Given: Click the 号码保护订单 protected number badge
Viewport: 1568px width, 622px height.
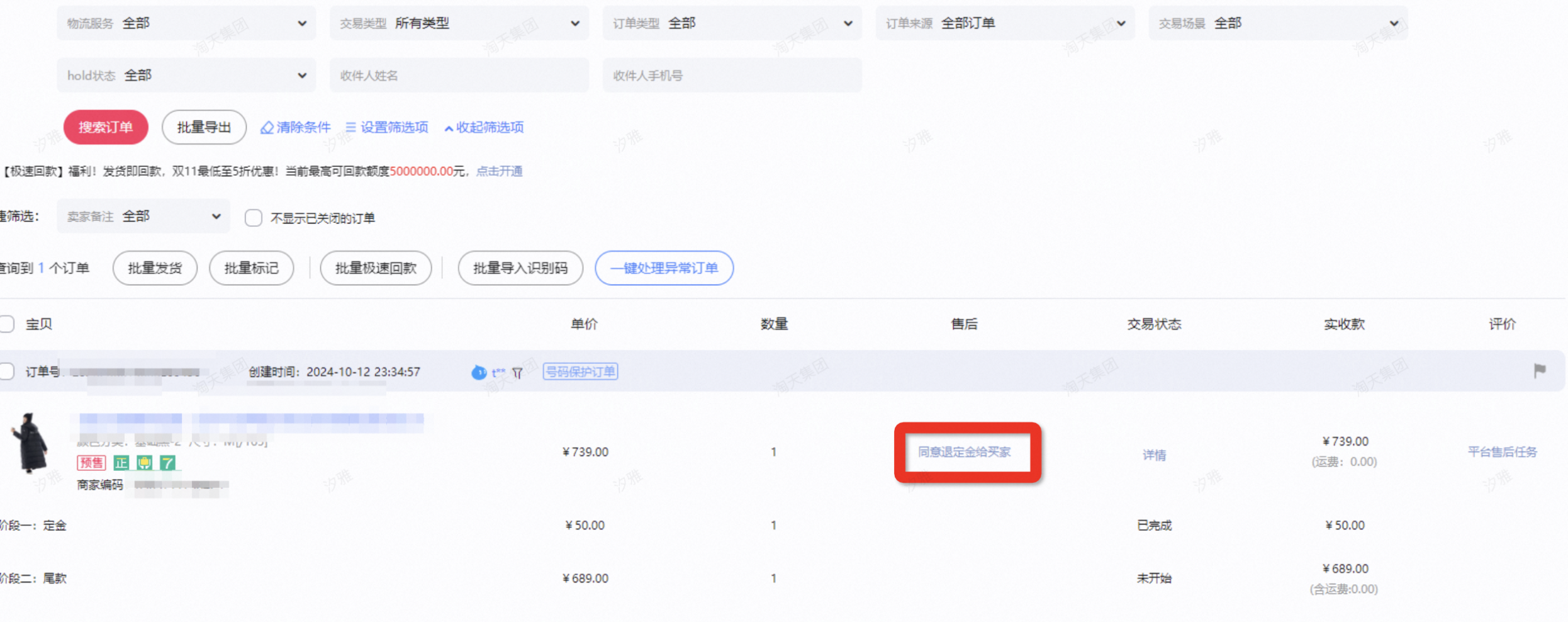Looking at the screenshot, I should (580, 371).
